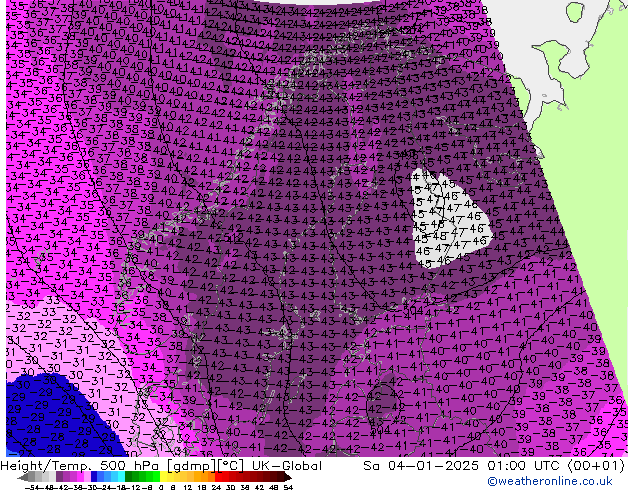
Task: Click the 'UK-Global' model label
Action: tap(287, 466)
